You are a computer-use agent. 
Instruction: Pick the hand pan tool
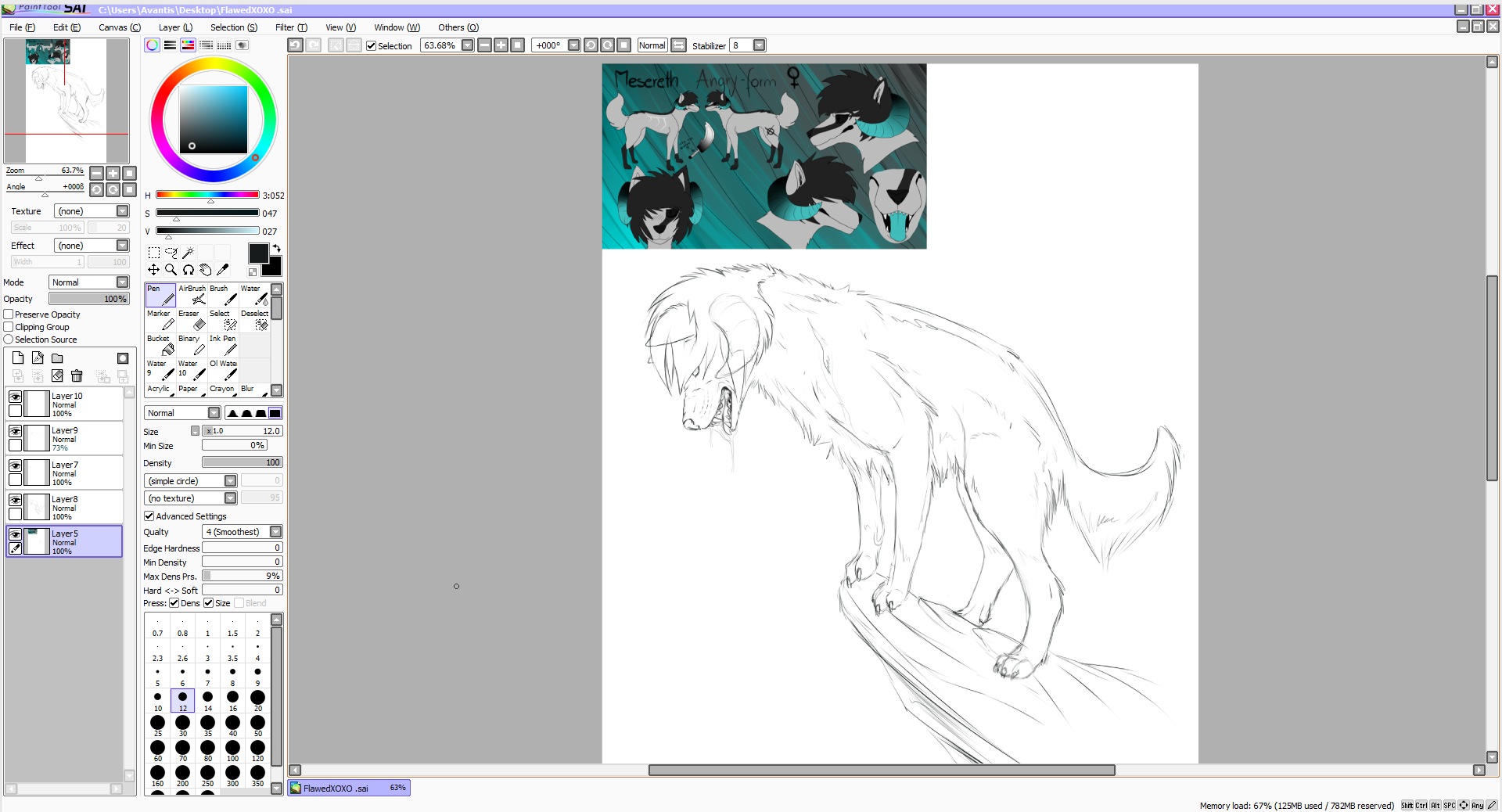(206, 270)
